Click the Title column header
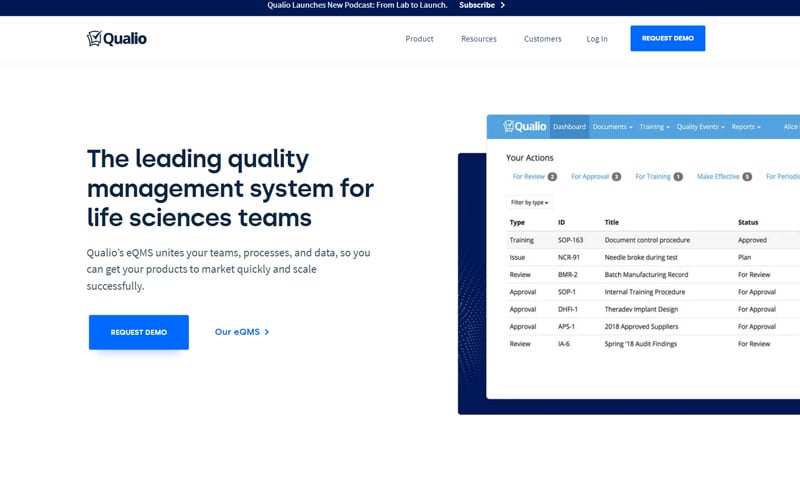 [611, 222]
